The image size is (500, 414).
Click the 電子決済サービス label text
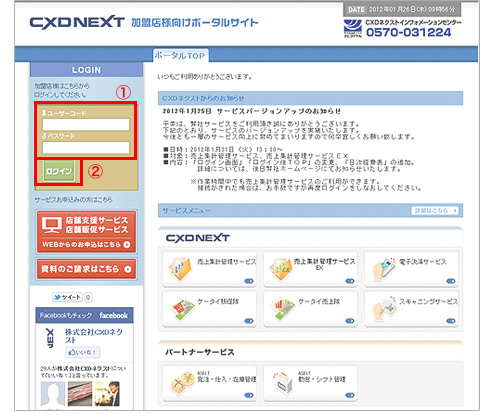coord(423,262)
